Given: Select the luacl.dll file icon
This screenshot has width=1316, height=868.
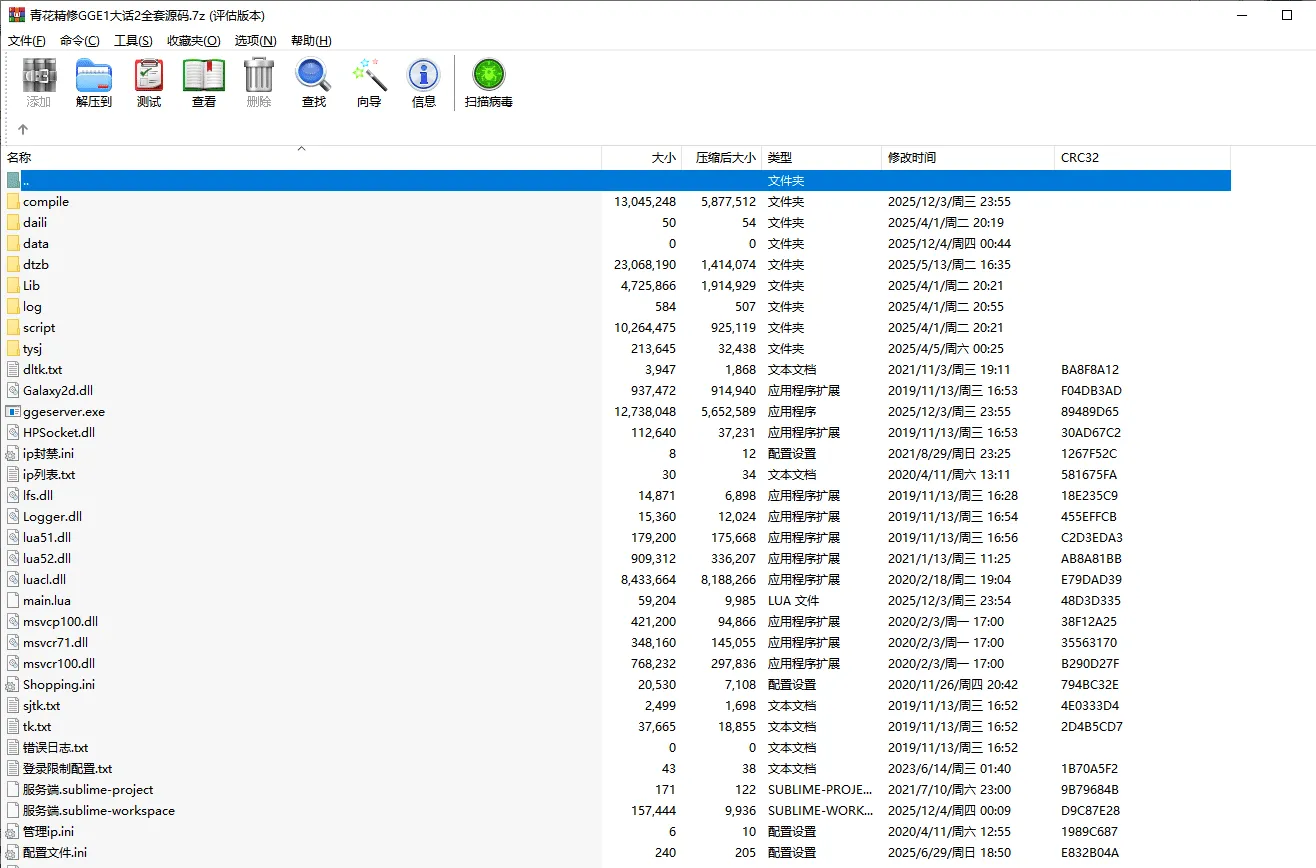Looking at the screenshot, I should (x=13, y=579).
